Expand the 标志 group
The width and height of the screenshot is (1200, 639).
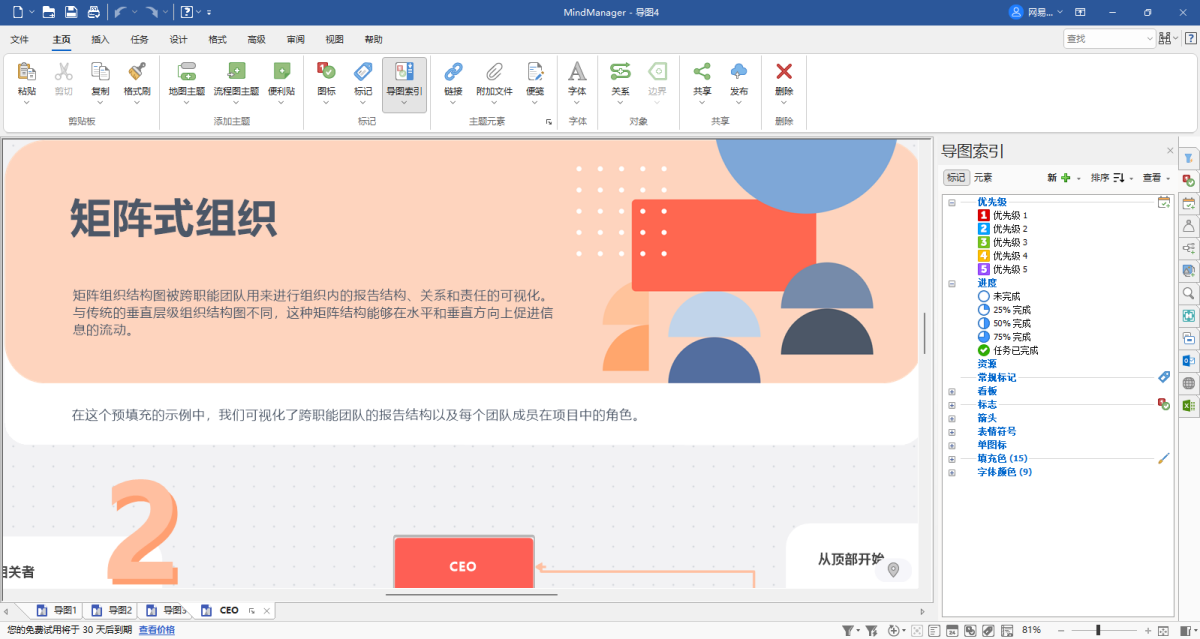click(x=952, y=404)
